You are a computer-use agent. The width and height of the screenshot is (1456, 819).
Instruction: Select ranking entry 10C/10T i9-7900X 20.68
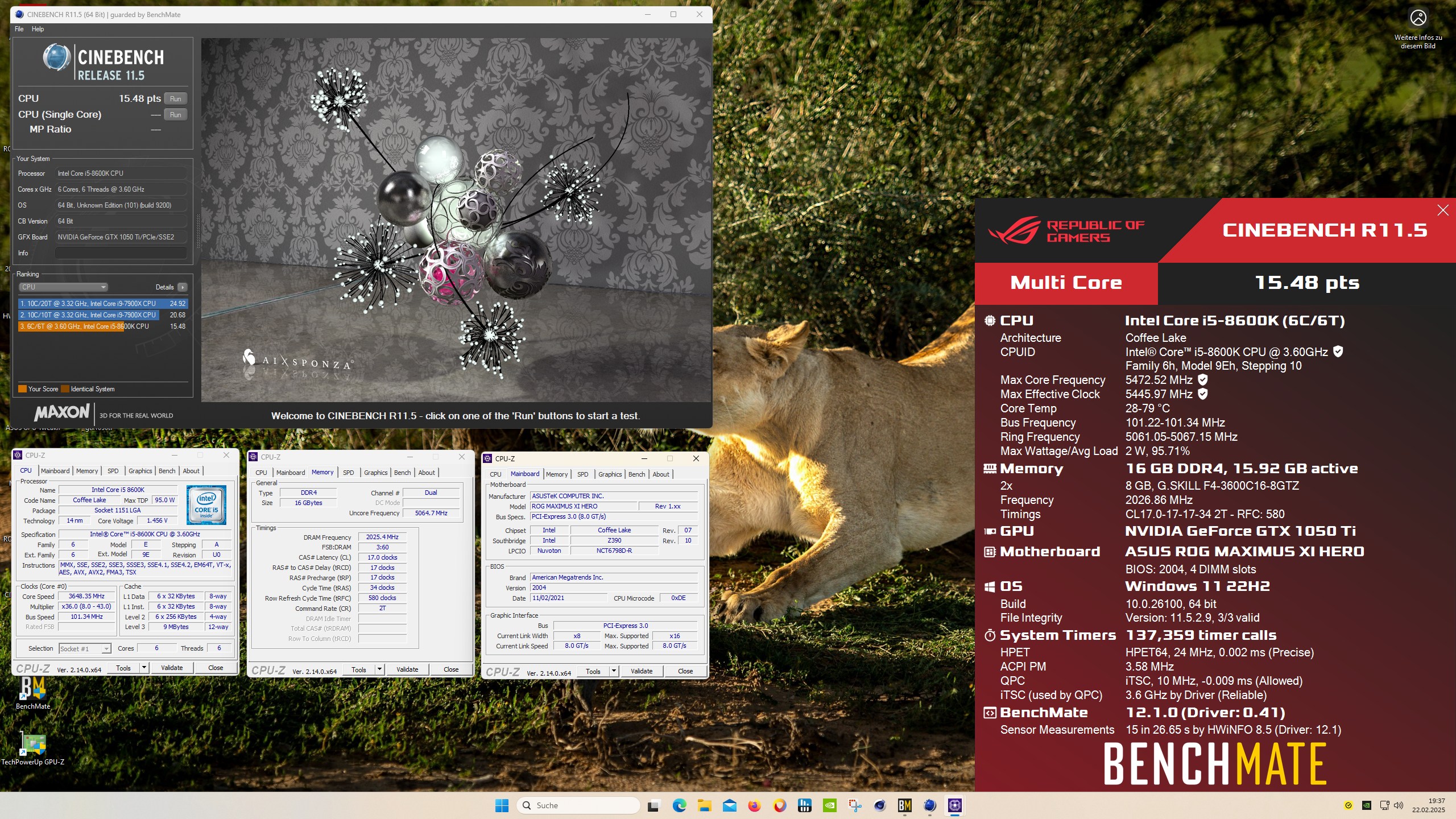point(103,315)
